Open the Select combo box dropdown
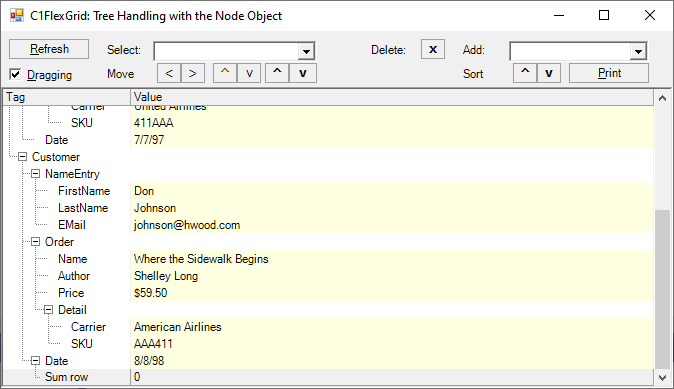The height and width of the screenshot is (389, 674). coord(306,52)
